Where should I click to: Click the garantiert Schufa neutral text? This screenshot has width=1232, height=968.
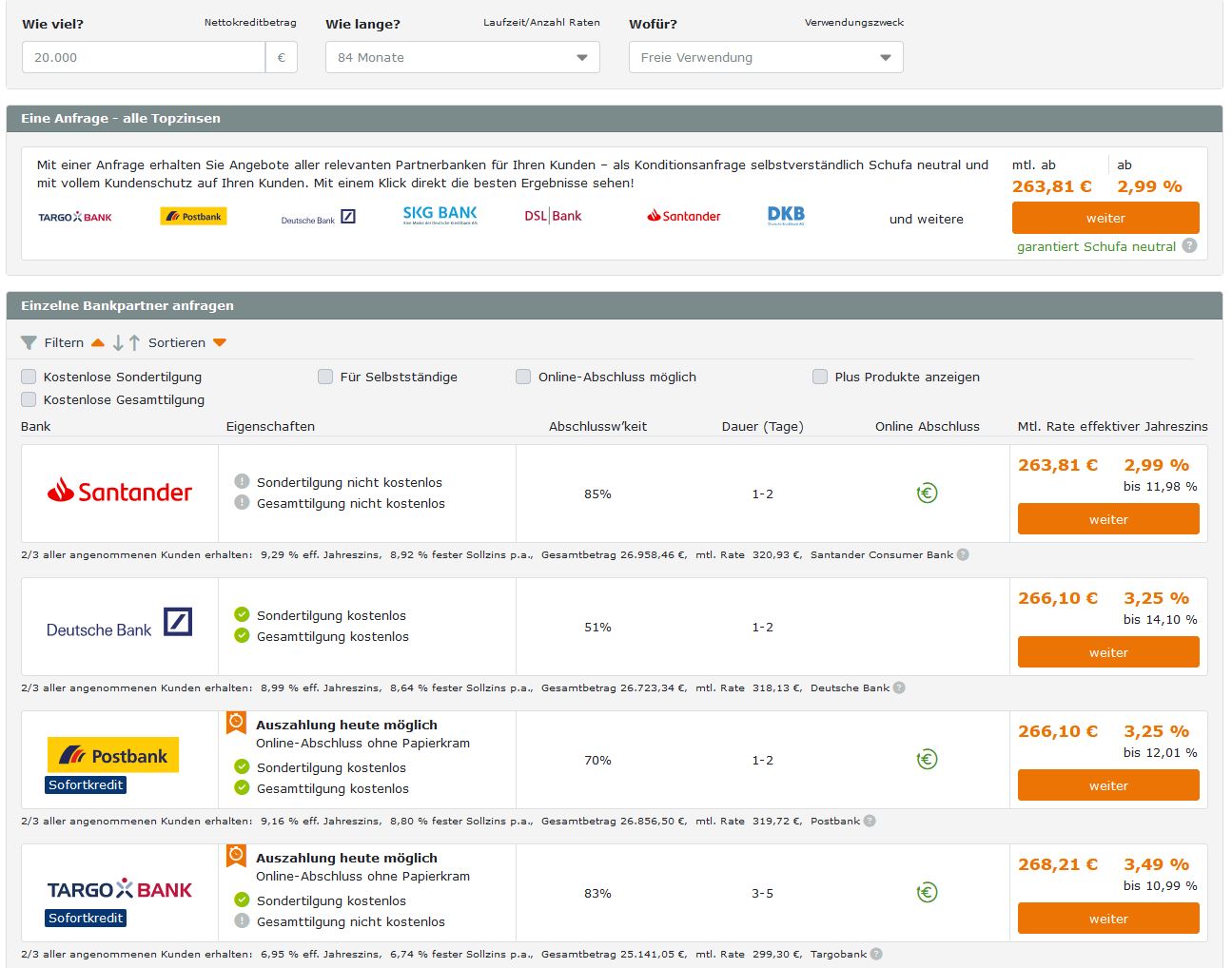tap(1096, 246)
